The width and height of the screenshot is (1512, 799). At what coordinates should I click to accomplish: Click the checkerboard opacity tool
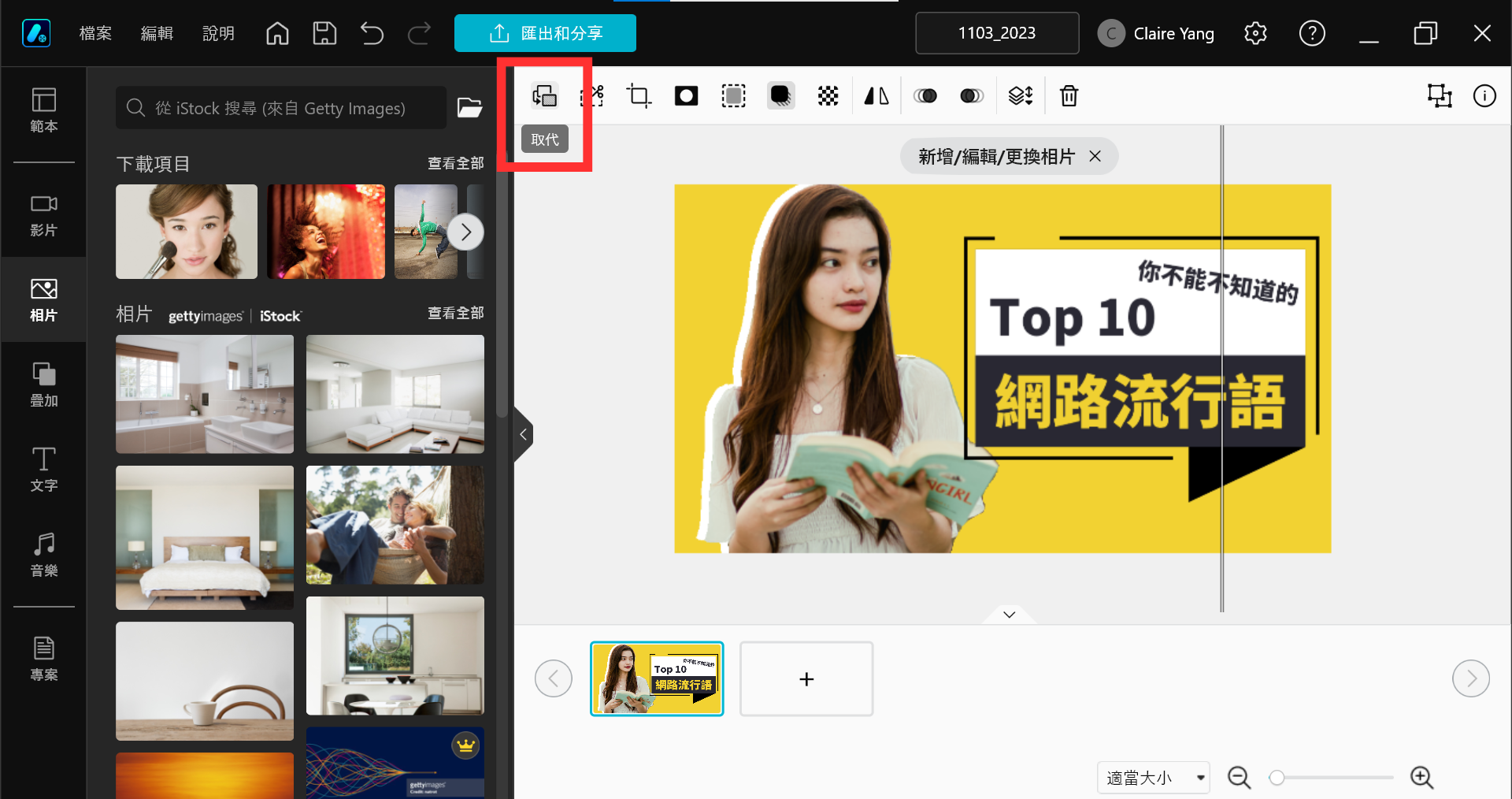828,96
